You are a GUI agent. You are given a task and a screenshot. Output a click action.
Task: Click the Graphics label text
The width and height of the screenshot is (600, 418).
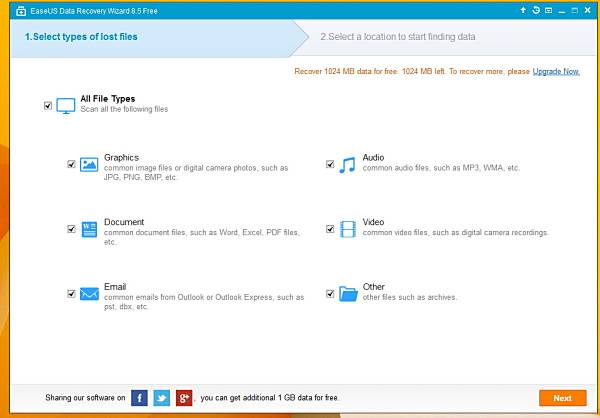(121, 157)
